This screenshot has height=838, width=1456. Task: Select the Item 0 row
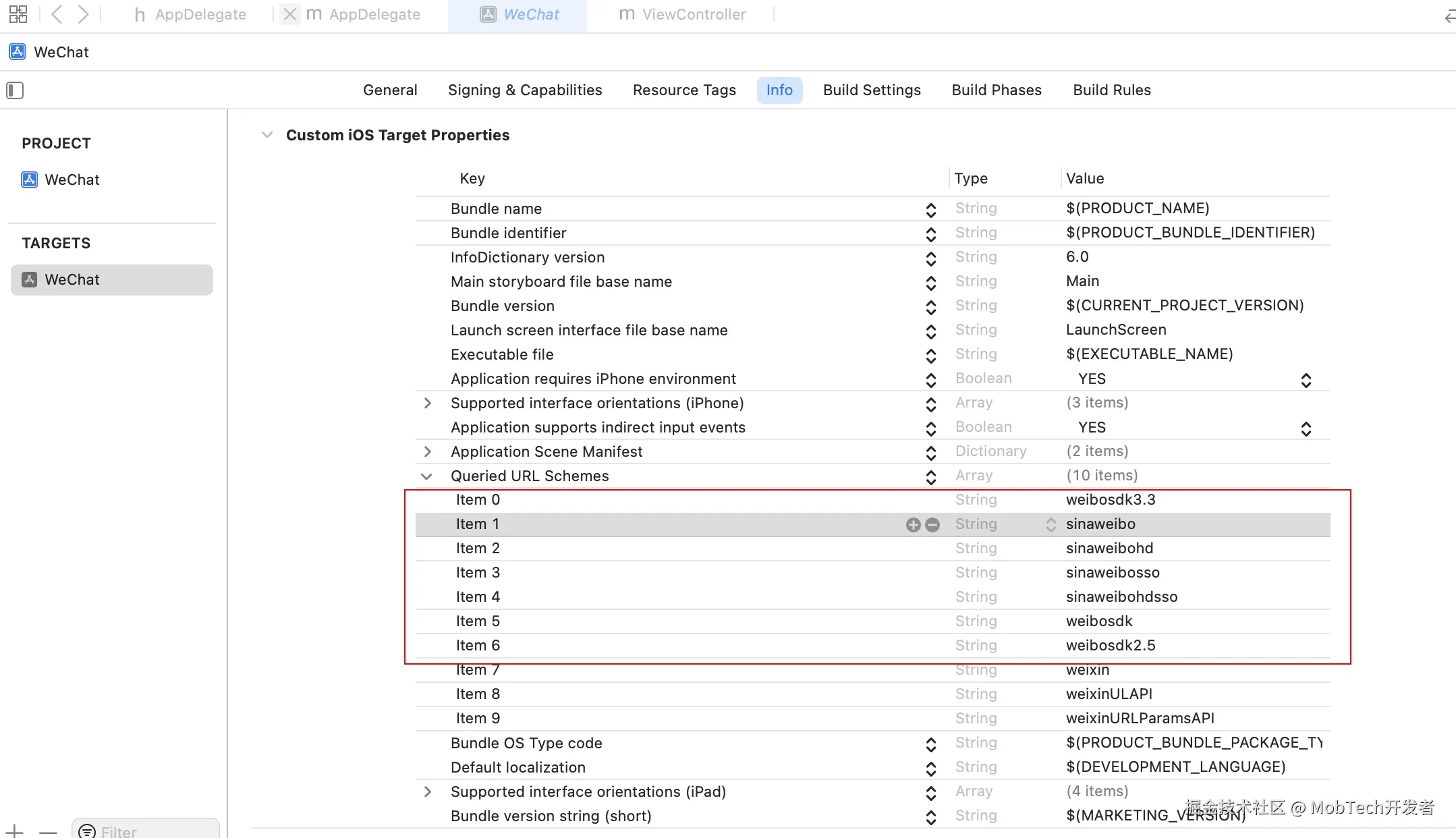(x=872, y=500)
